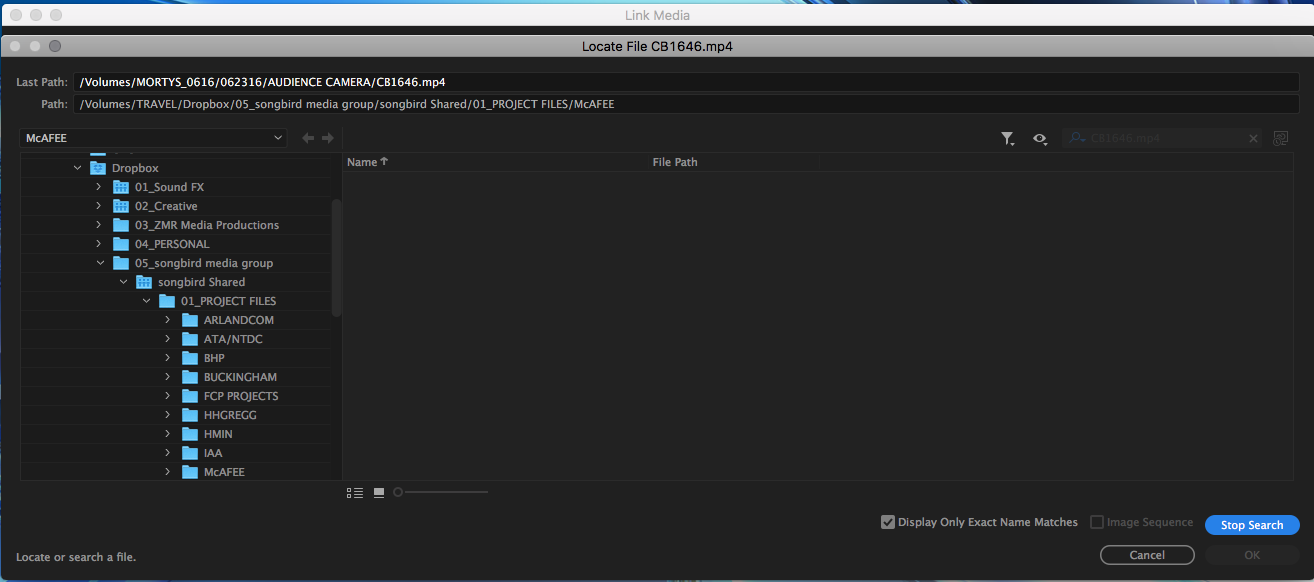Expand the 04_PERSONAL folder
Viewport: 1314px width, 582px height.
coord(98,244)
